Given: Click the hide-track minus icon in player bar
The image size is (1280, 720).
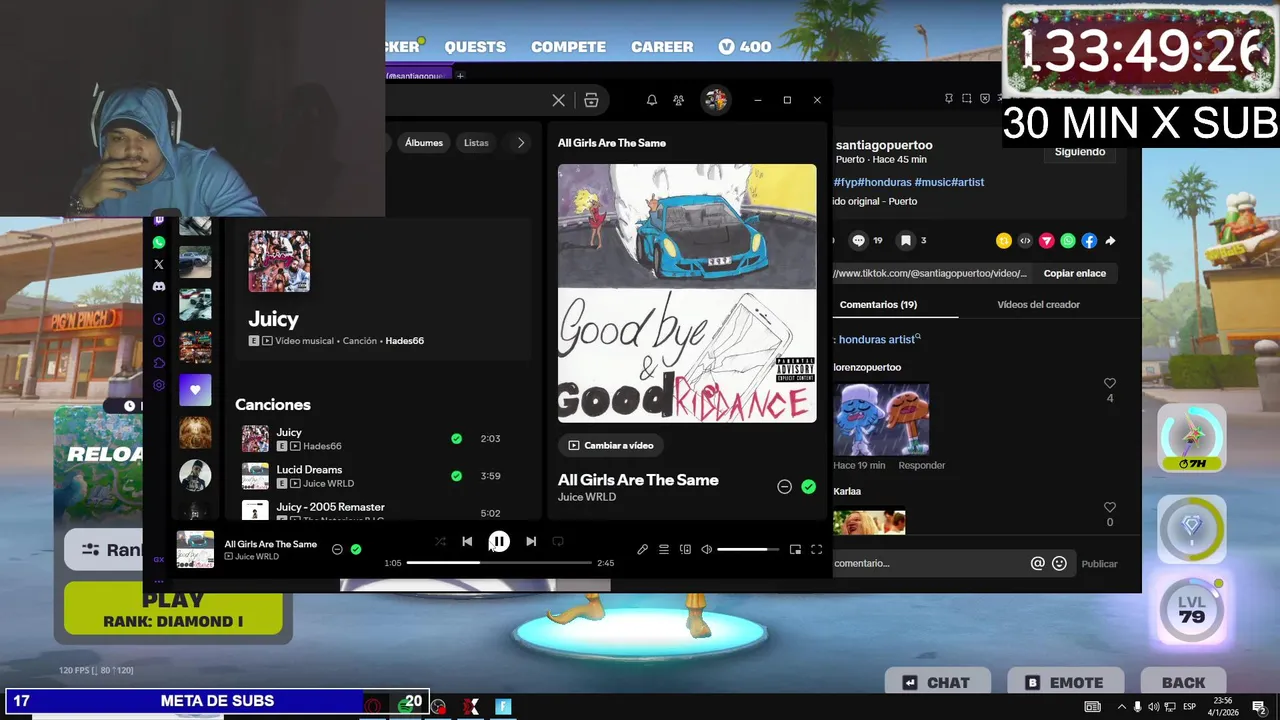Looking at the screenshot, I should point(337,549).
